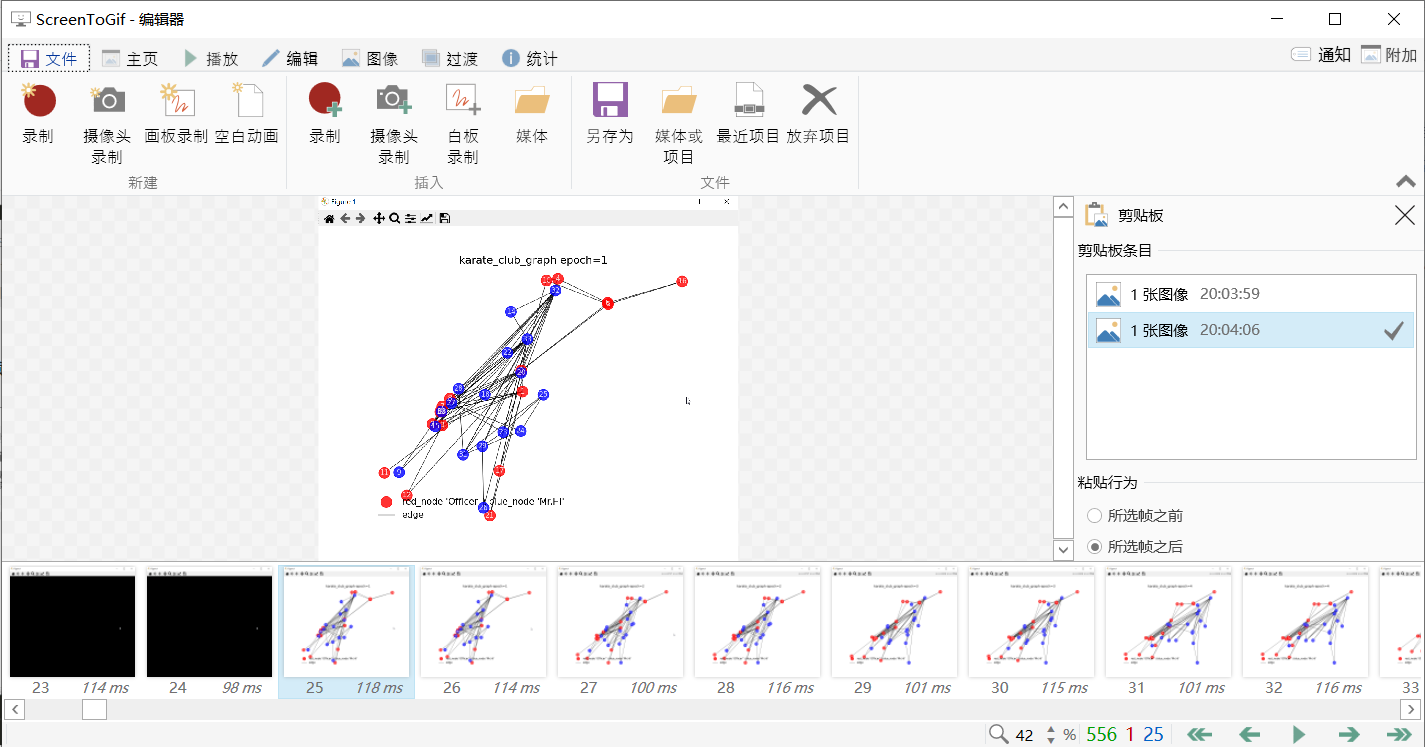Open the recent projects list
This screenshot has width=1425, height=747.
tap(747, 120)
